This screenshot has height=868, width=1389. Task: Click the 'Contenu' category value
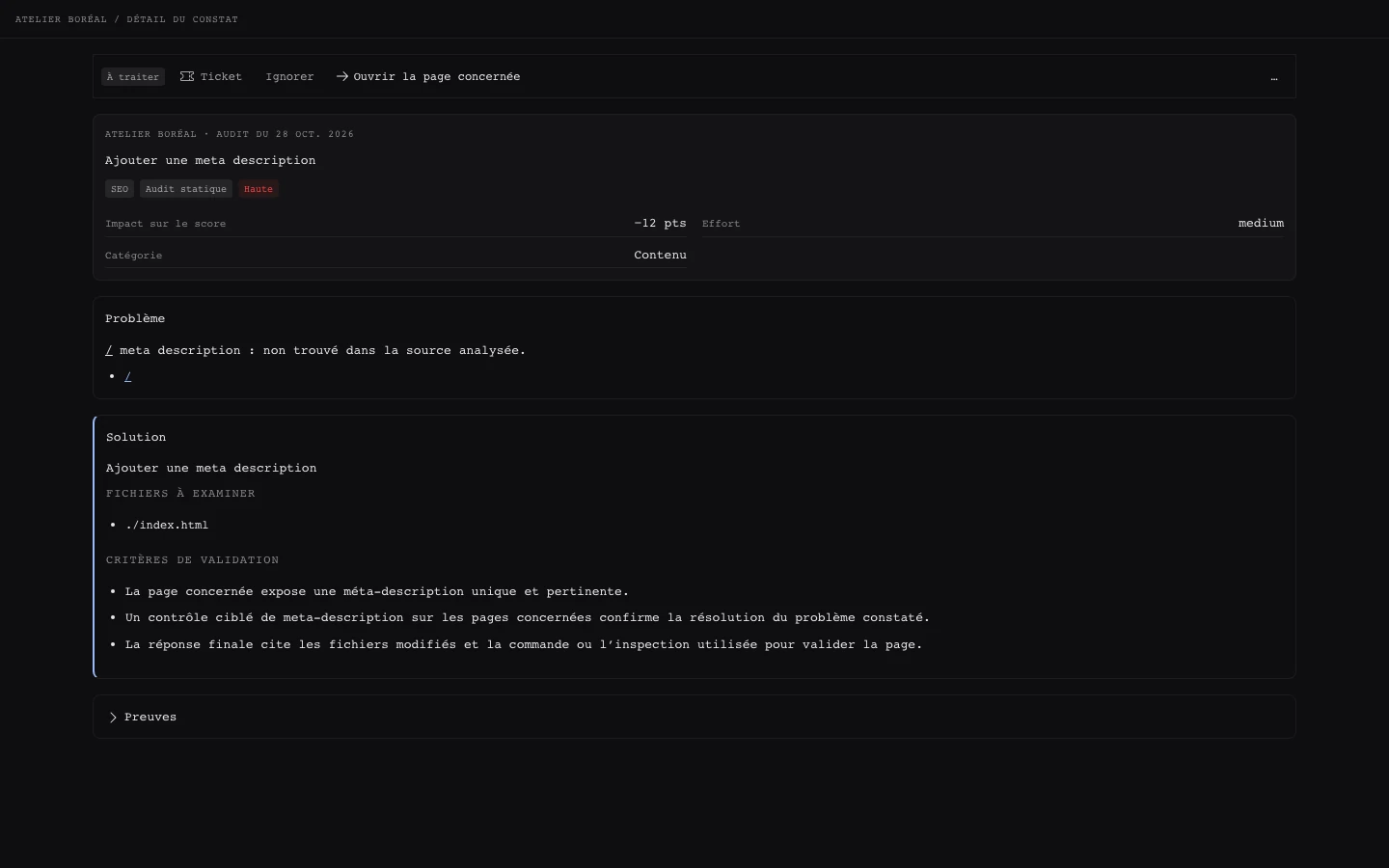pos(661,256)
